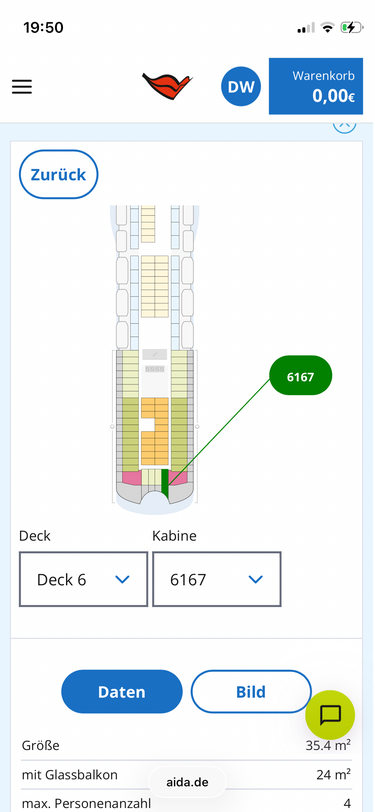Screen dimensions: 375x812
Task: Tap the aida.de address pill
Action: coord(188,782)
